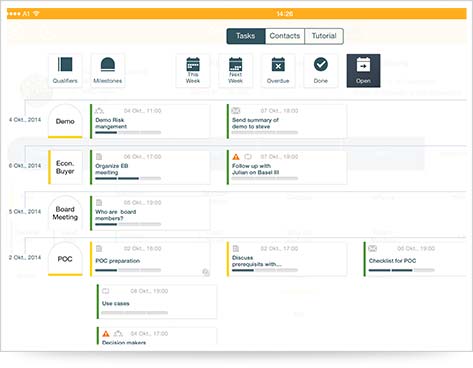This screenshot has height=368, width=473.
Task: Select the Board Meeting milestone
Action: (65, 213)
